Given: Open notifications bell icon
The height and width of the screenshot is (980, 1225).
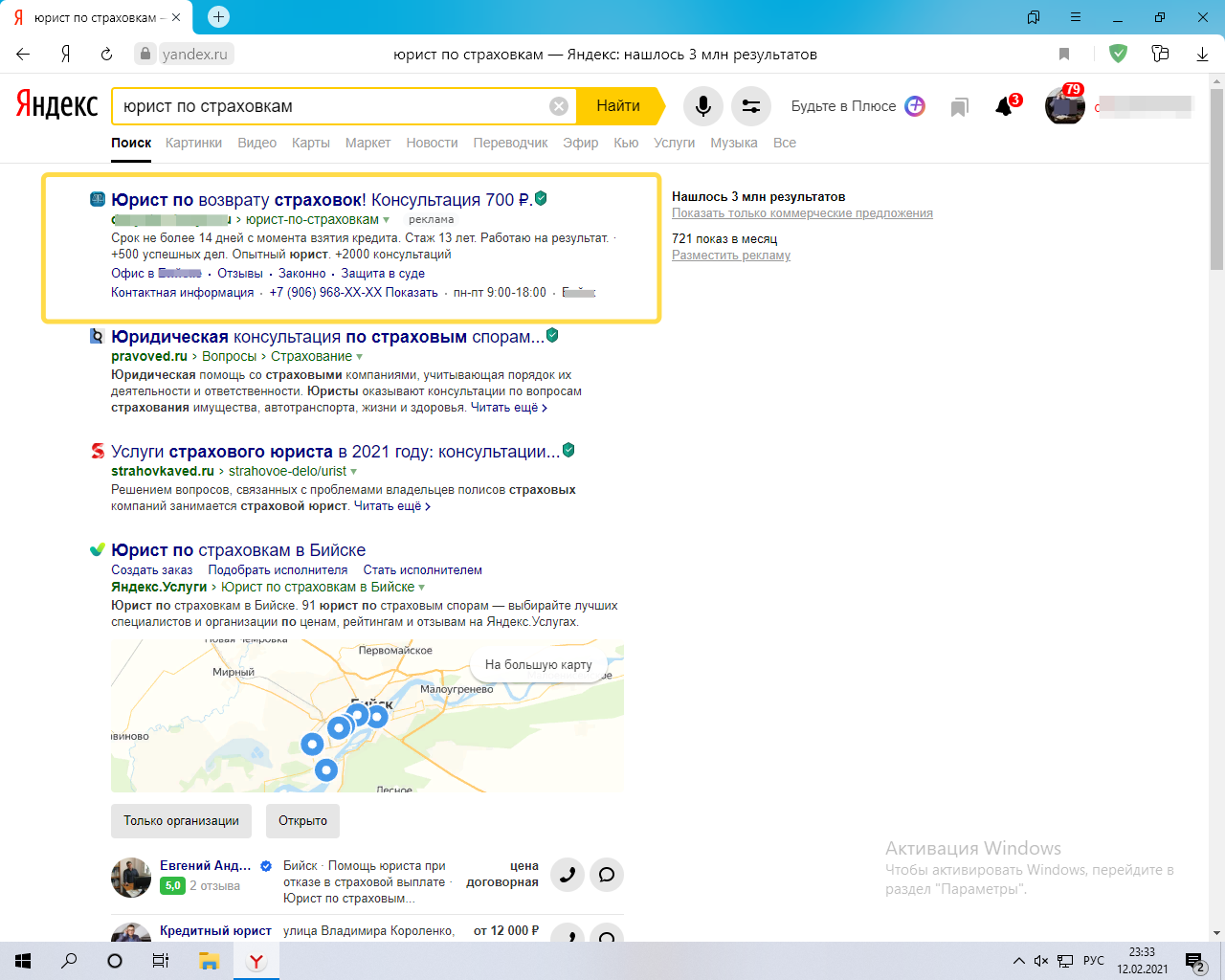Looking at the screenshot, I should [1004, 106].
